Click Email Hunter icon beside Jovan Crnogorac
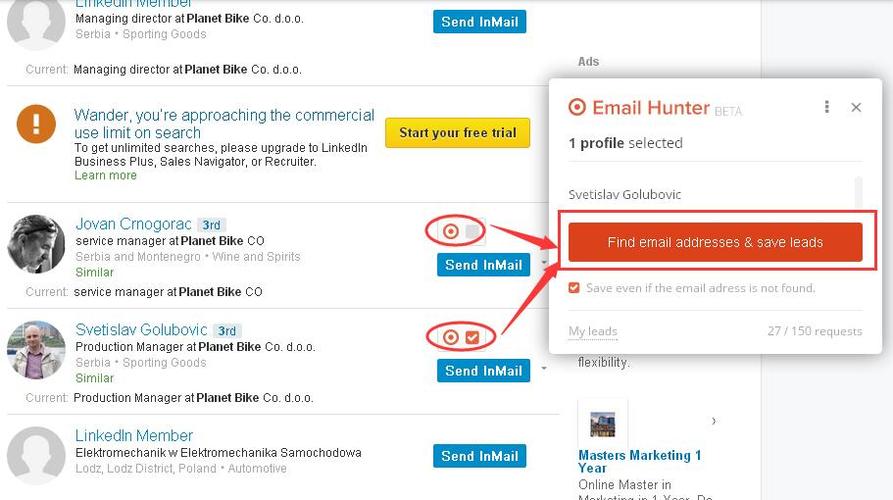Screen dimensions: 893x500 point(451,231)
